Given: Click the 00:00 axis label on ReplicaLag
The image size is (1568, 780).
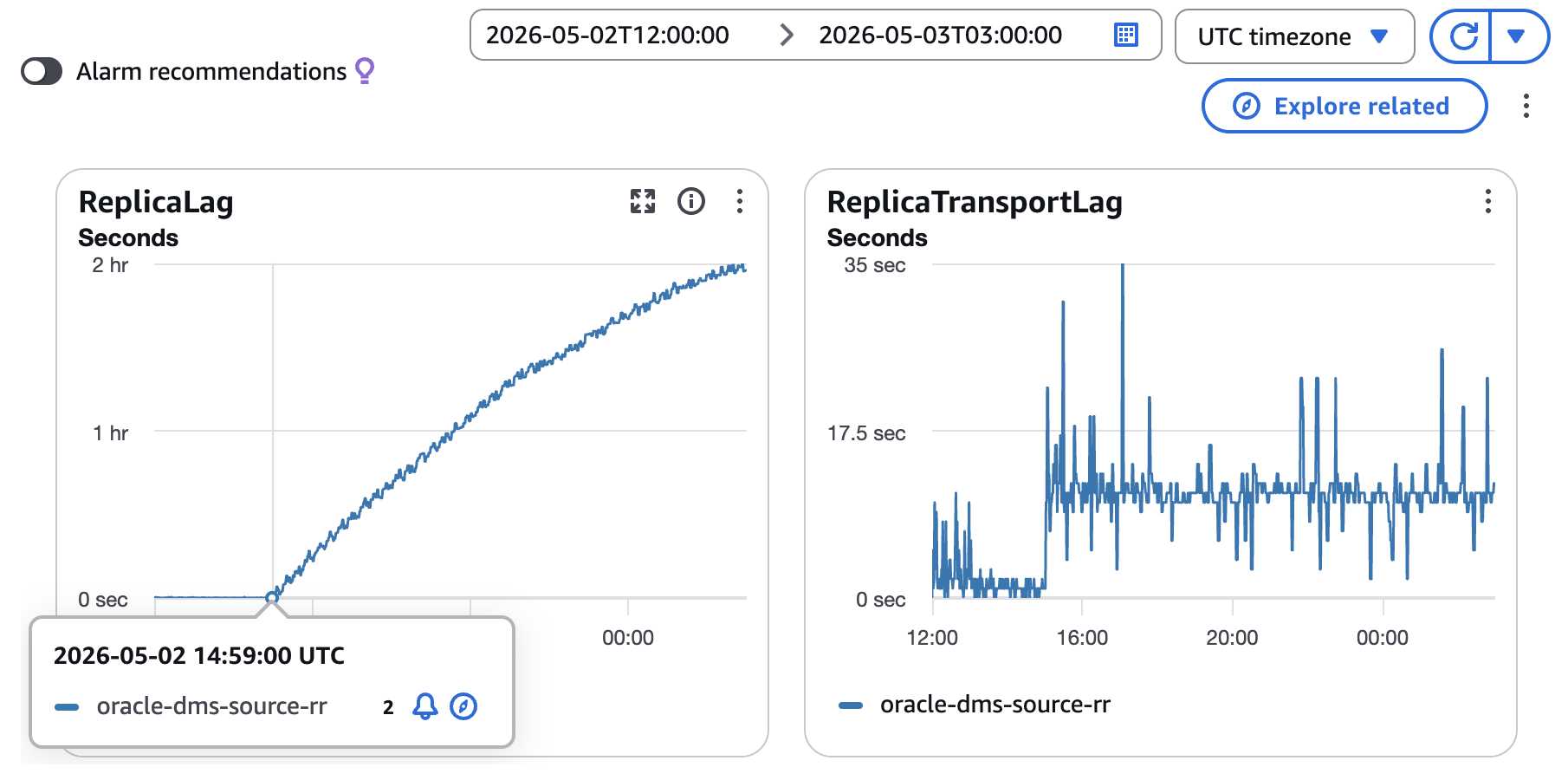Looking at the screenshot, I should click(628, 638).
